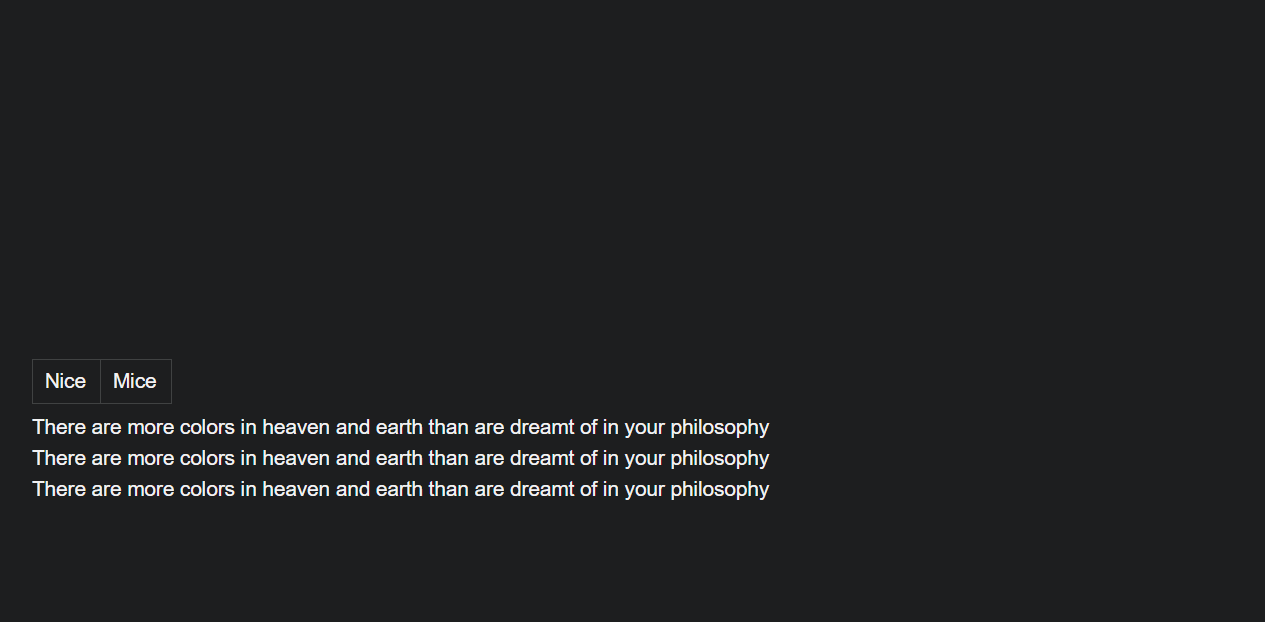Image resolution: width=1265 pixels, height=622 pixels.
Task: Click the word "philosophy" in the last line
Action: 719,490
